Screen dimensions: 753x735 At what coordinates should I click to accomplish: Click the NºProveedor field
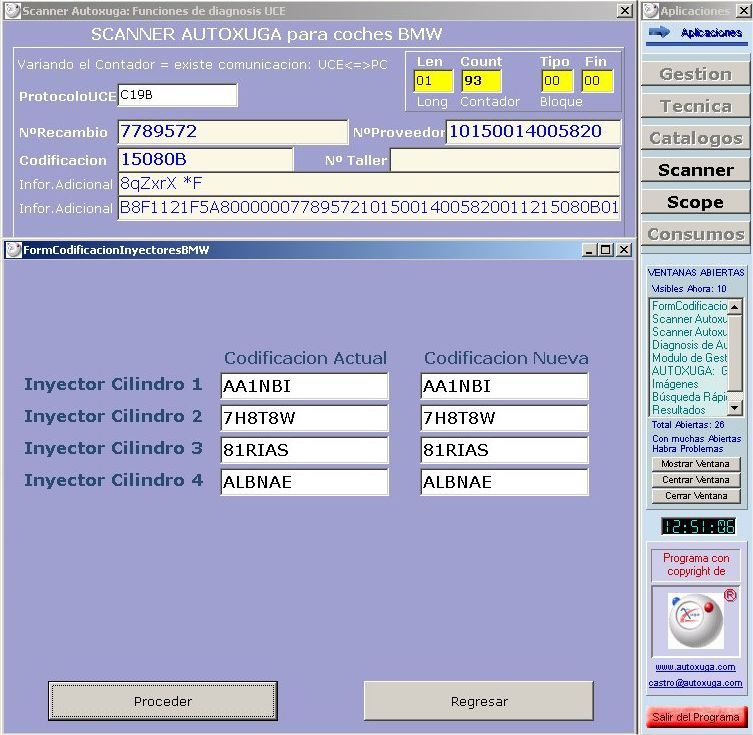[x=533, y=132]
